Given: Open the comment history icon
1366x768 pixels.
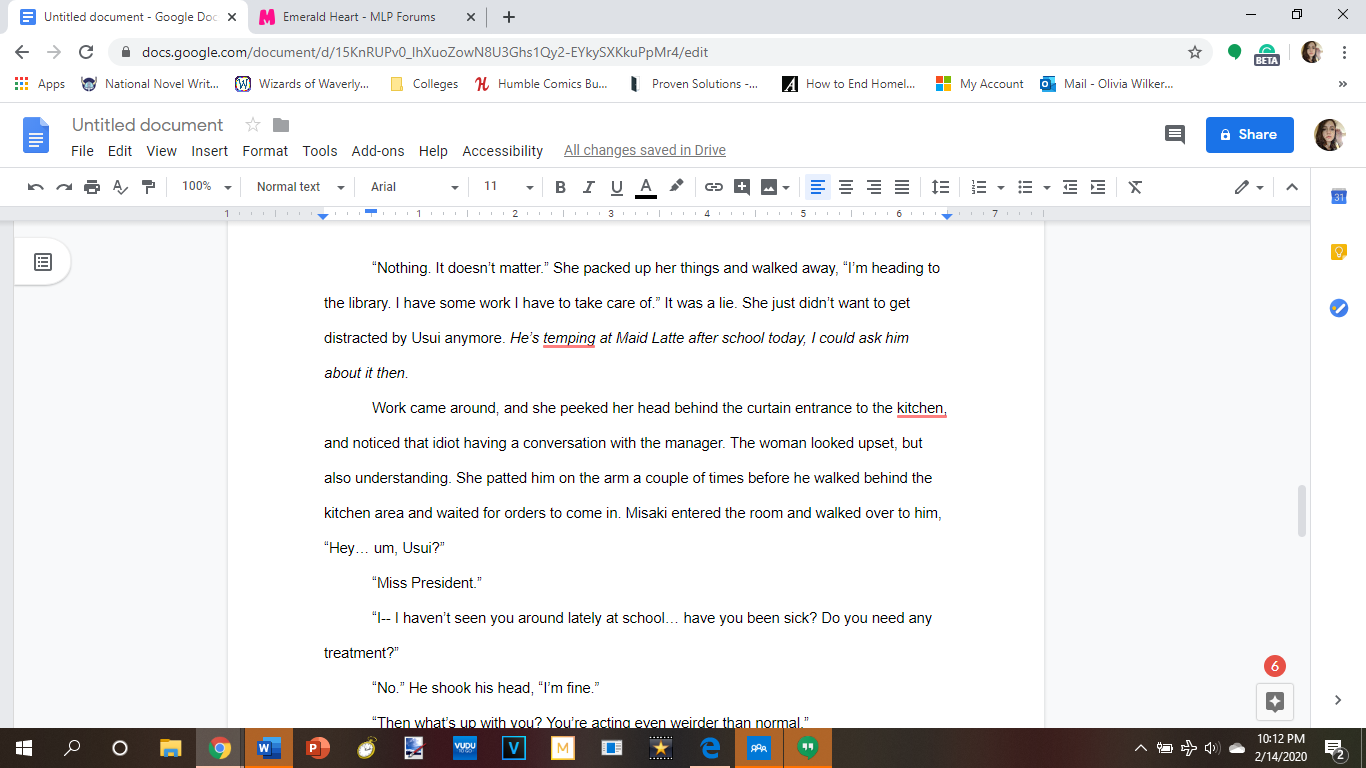Looking at the screenshot, I should pos(1175,135).
